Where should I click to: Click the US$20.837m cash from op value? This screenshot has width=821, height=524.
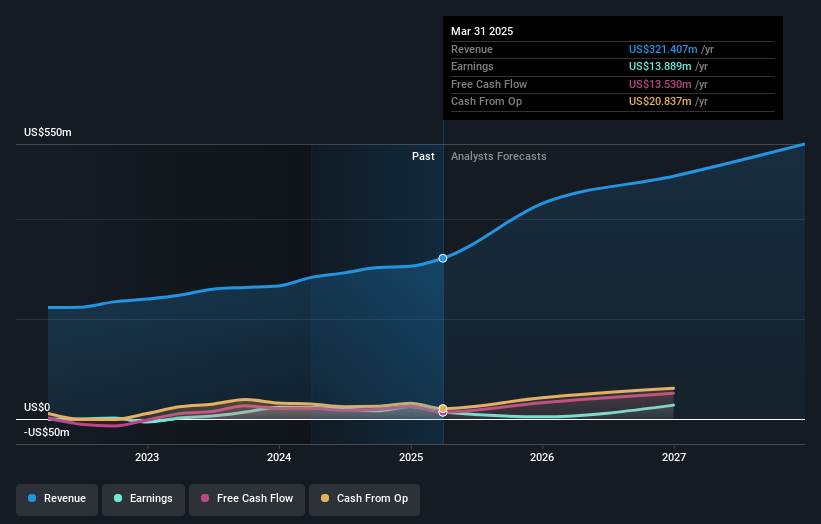660,102
